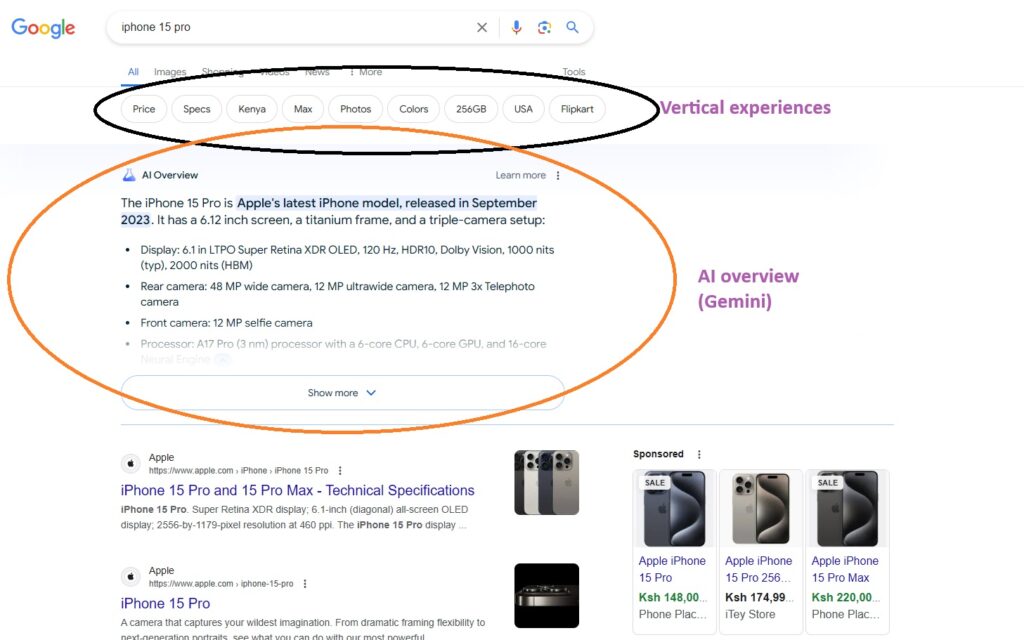The width and height of the screenshot is (1024, 640).
Task: Switch to the News tab
Action: [x=317, y=72]
